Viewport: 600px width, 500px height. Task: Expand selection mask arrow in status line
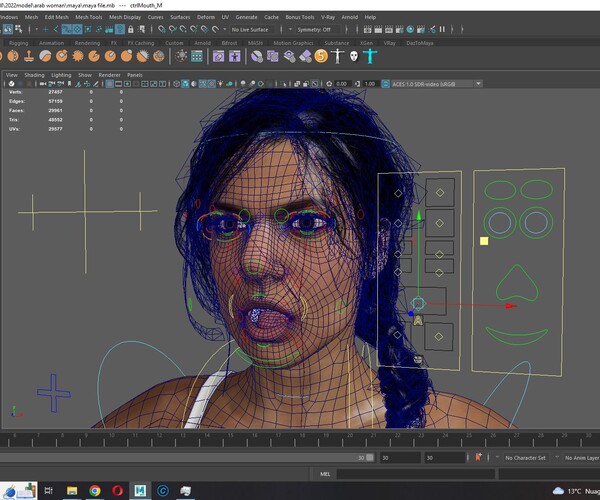click(37, 29)
